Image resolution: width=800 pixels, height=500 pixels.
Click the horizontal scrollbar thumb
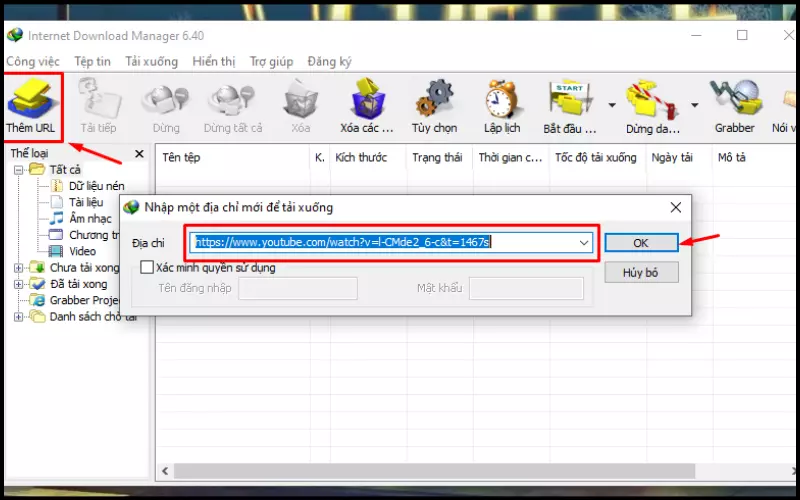pyautogui.click(x=434, y=471)
